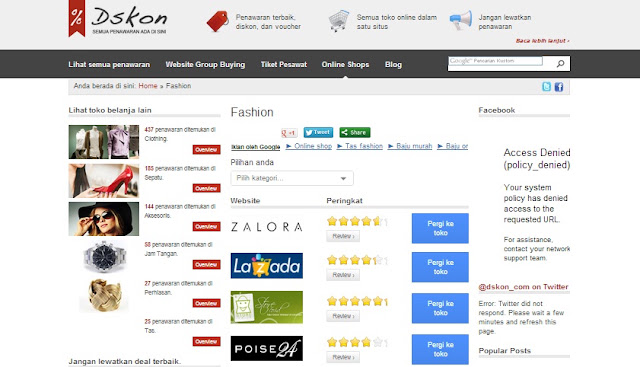Viewport: 640px width, 367px height.
Task: Click the 185 penawaran Sepatu text
Action: click(x=180, y=173)
